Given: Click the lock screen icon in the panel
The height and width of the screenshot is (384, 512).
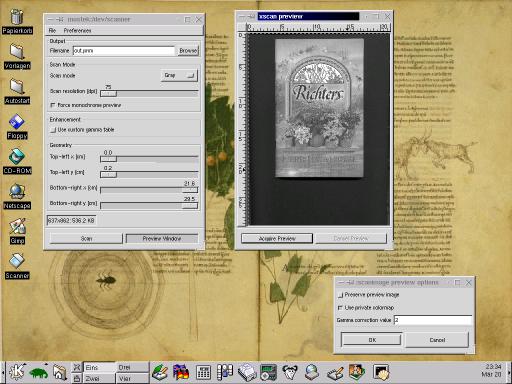Looking at the screenshot, I should point(77,378).
